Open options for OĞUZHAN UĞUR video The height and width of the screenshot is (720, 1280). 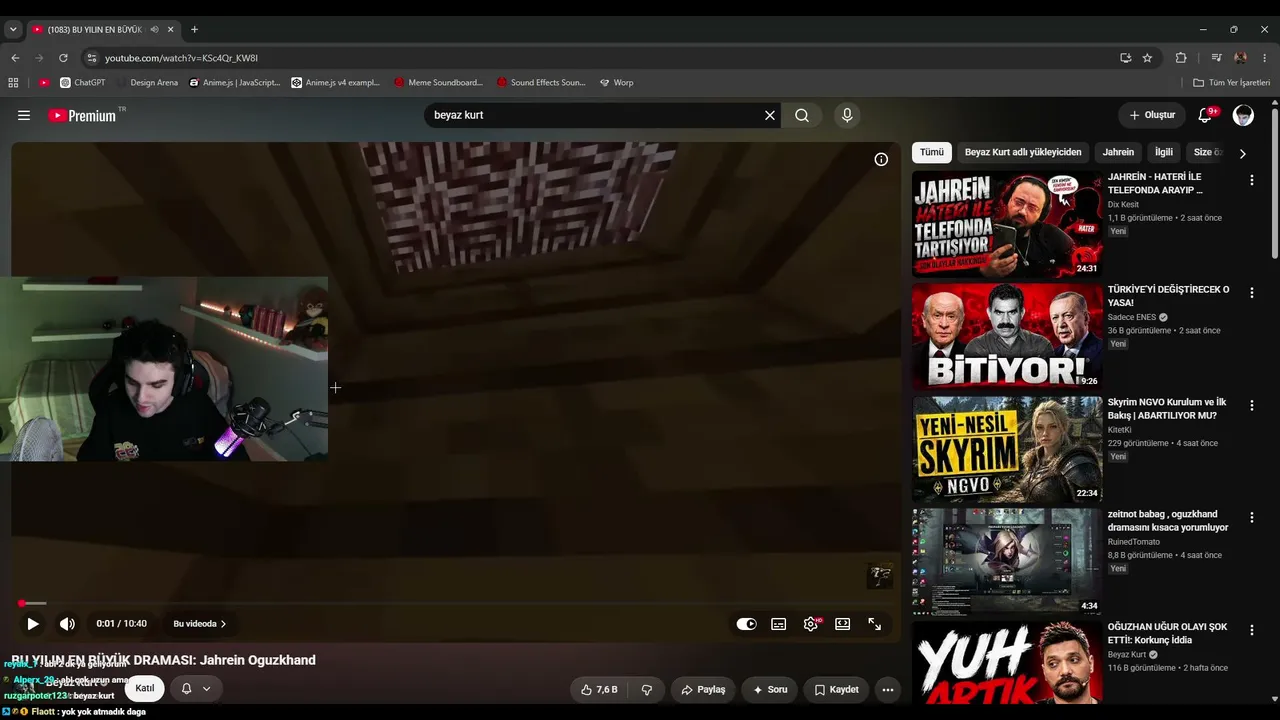pos(1251,630)
